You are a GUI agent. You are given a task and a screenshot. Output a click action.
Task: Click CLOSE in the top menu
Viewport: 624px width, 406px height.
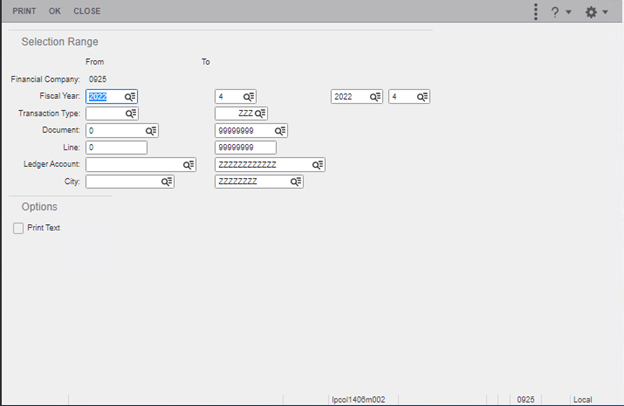click(87, 11)
